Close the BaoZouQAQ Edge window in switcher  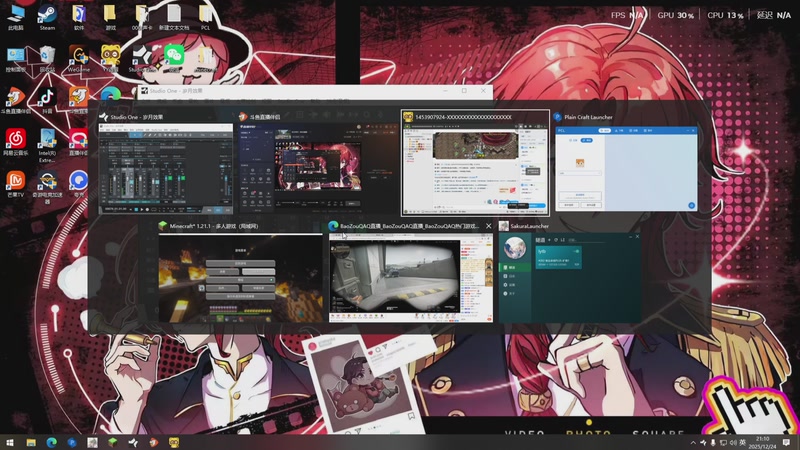point(488,226)
